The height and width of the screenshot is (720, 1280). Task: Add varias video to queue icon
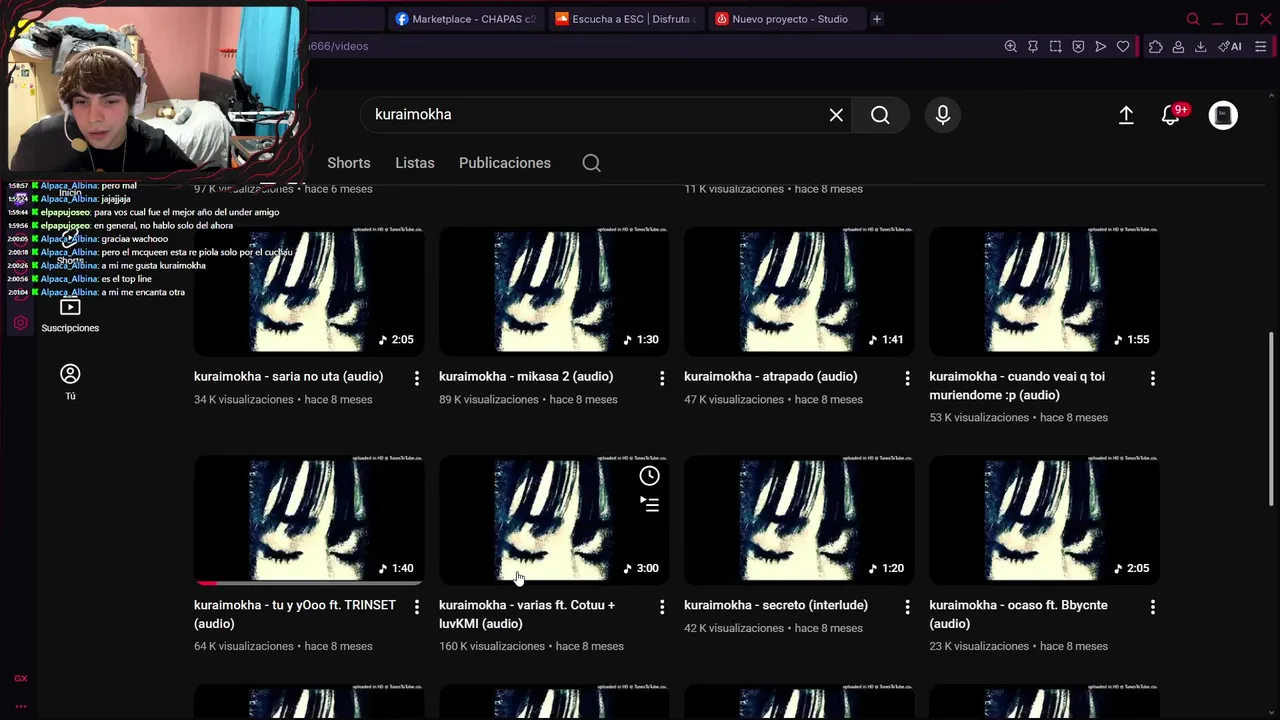tap(650, 505)
